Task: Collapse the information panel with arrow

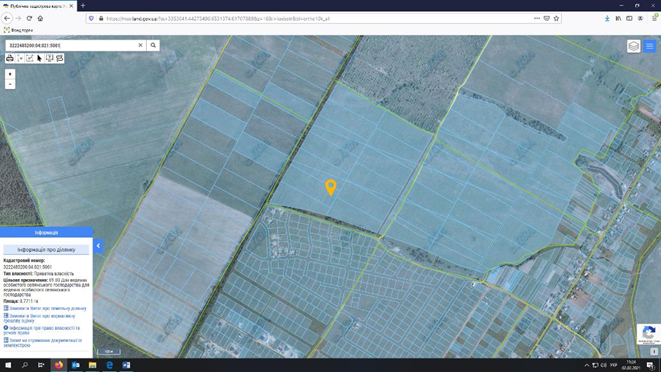Action: pos(98,245)
